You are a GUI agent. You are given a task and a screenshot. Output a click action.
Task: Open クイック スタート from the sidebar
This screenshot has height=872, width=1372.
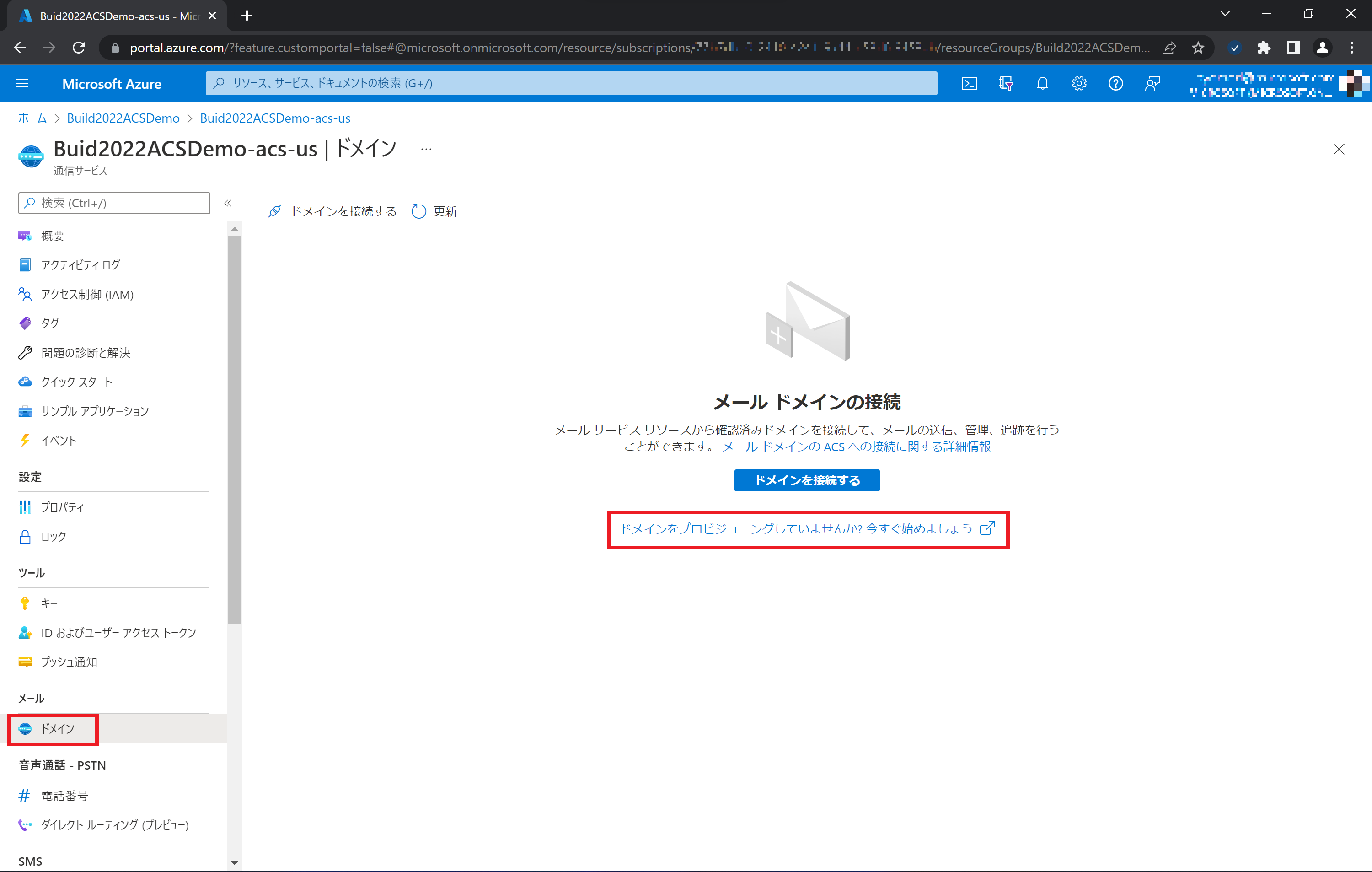pos(76,382)
